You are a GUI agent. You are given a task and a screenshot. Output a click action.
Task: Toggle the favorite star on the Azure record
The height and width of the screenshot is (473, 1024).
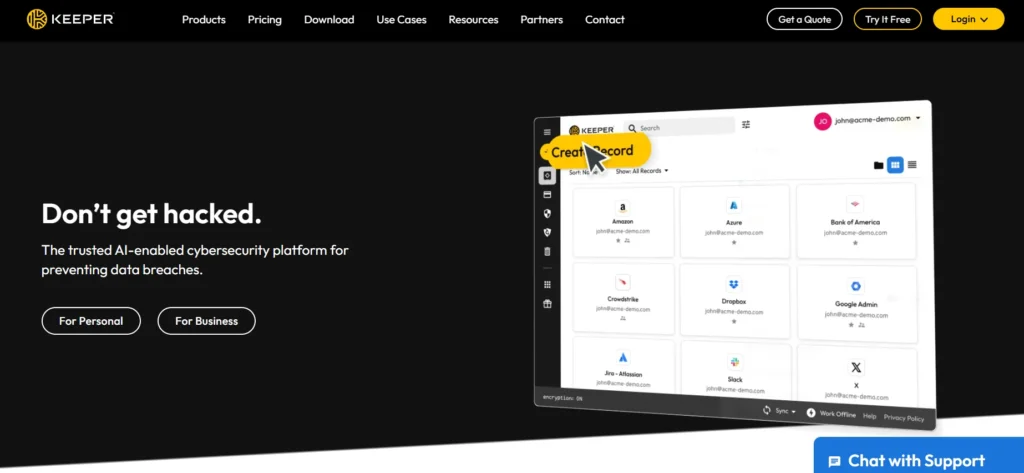733,242
